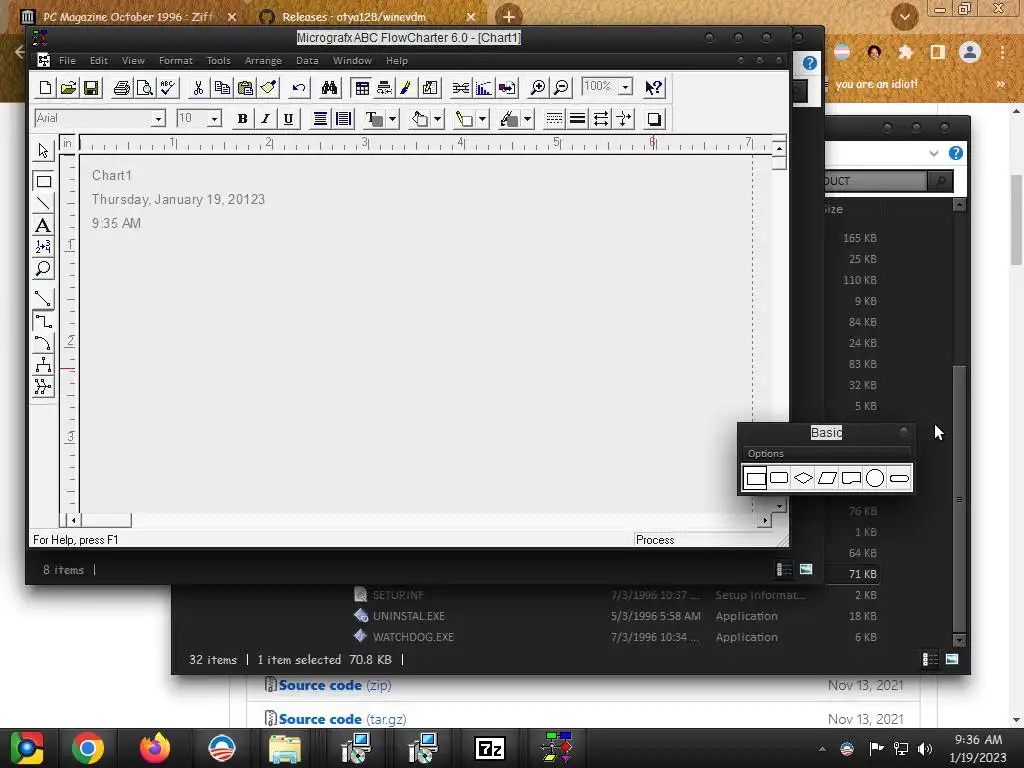Select the org-chart connector line tool
This screenshot has height=768, width=1024.
click(43, 364)
